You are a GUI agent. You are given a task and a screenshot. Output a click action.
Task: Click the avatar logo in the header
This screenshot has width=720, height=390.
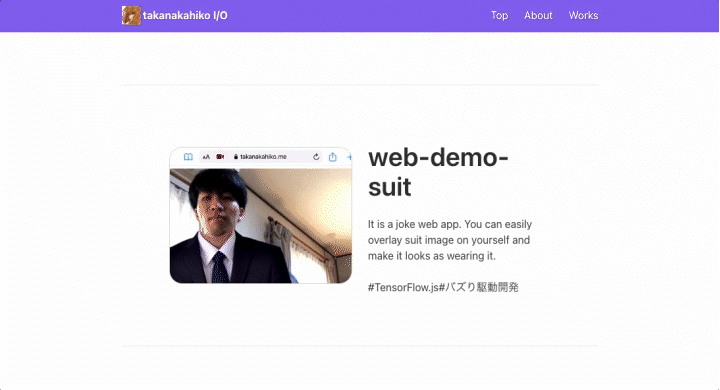coord(131,16)
